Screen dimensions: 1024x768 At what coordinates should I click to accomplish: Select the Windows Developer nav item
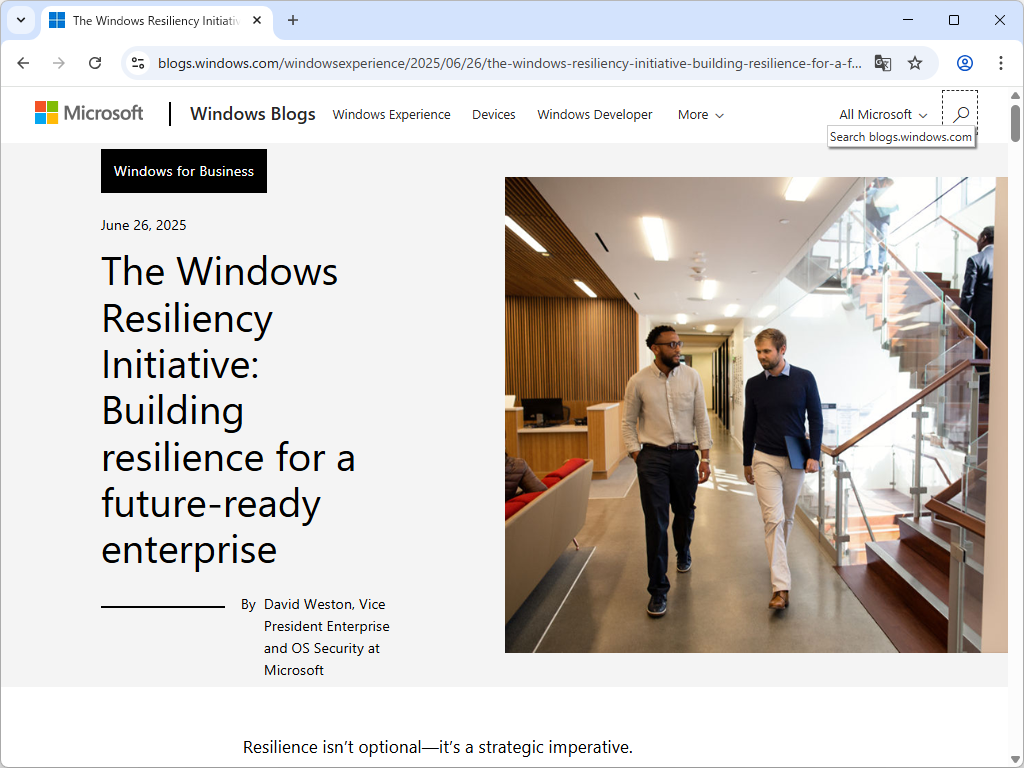coord(594,114)
